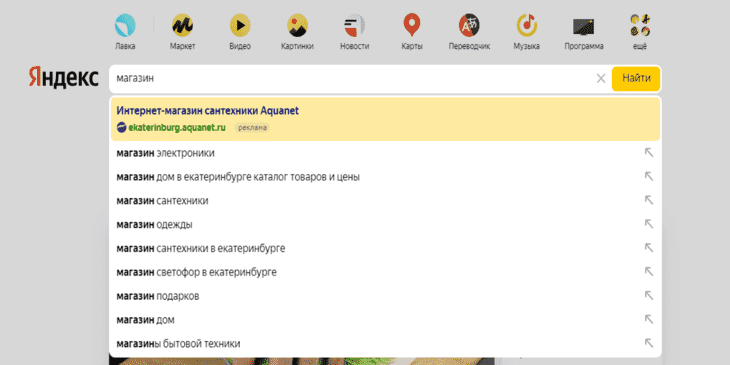Open the Переводчик translator icon
730x365 pixels.
tap(469, 25)
